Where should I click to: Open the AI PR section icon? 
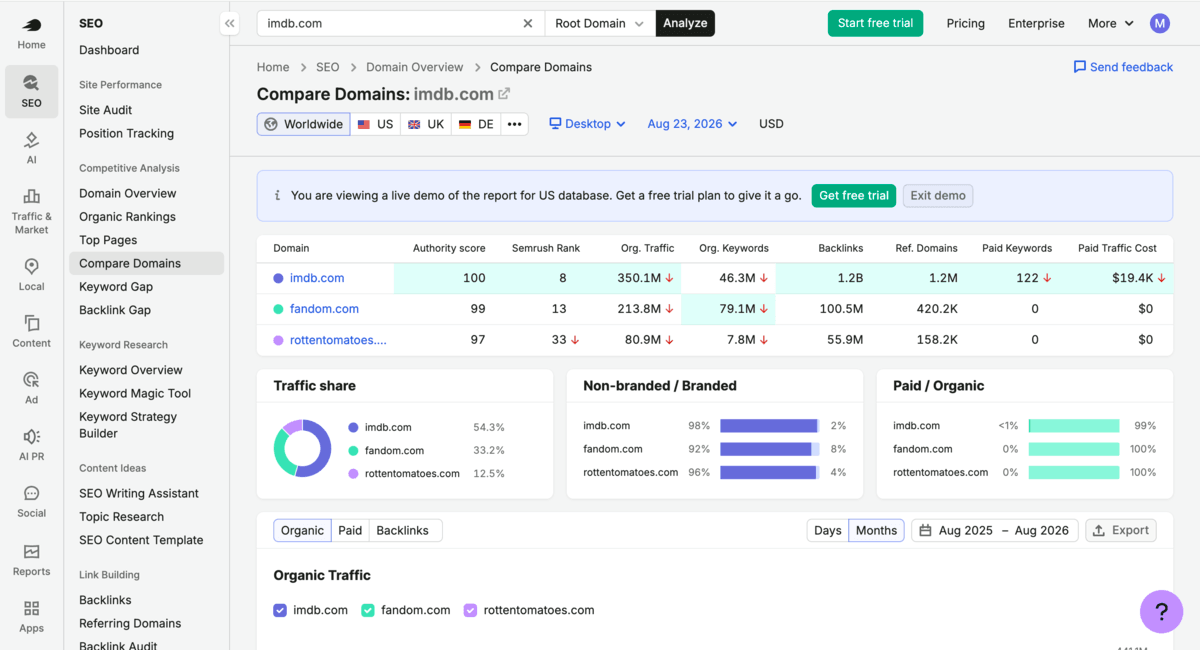(x=31, y=445)
